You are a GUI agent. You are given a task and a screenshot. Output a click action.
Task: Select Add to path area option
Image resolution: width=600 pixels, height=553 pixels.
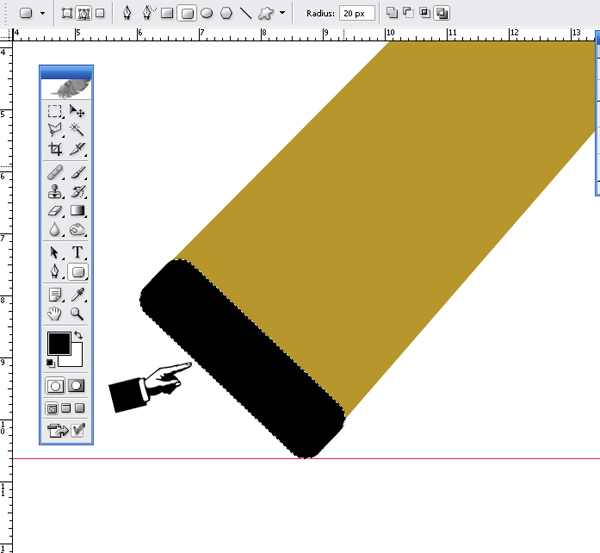click(x=391, y=13)
